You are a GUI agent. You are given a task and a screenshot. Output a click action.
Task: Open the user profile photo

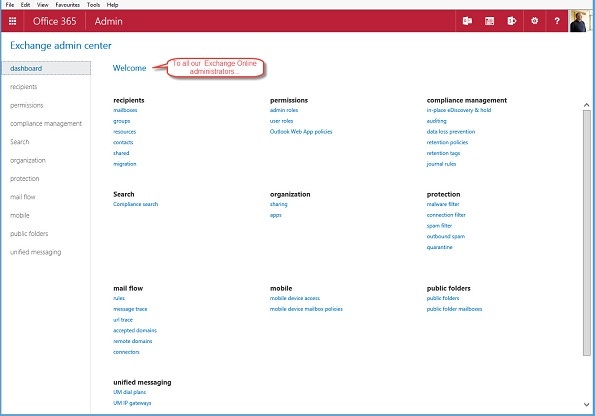tap(579, 21)
